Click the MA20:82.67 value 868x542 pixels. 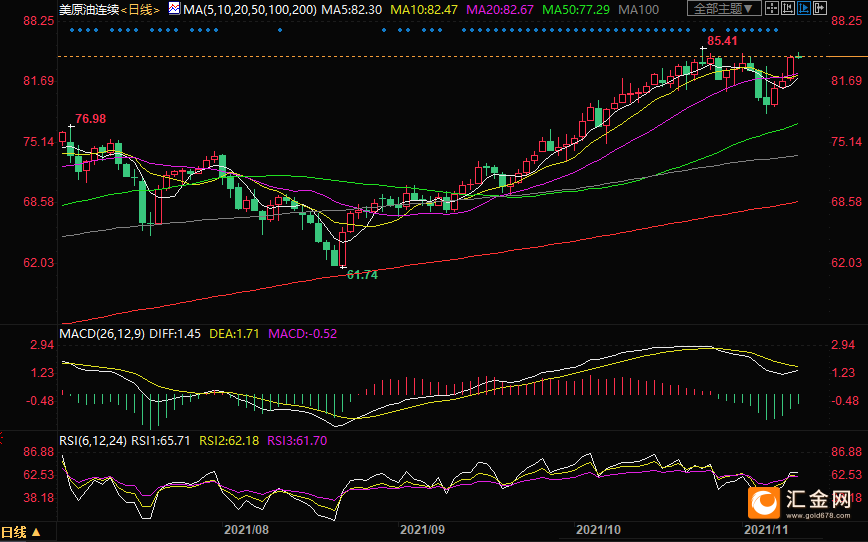[500, 9]
